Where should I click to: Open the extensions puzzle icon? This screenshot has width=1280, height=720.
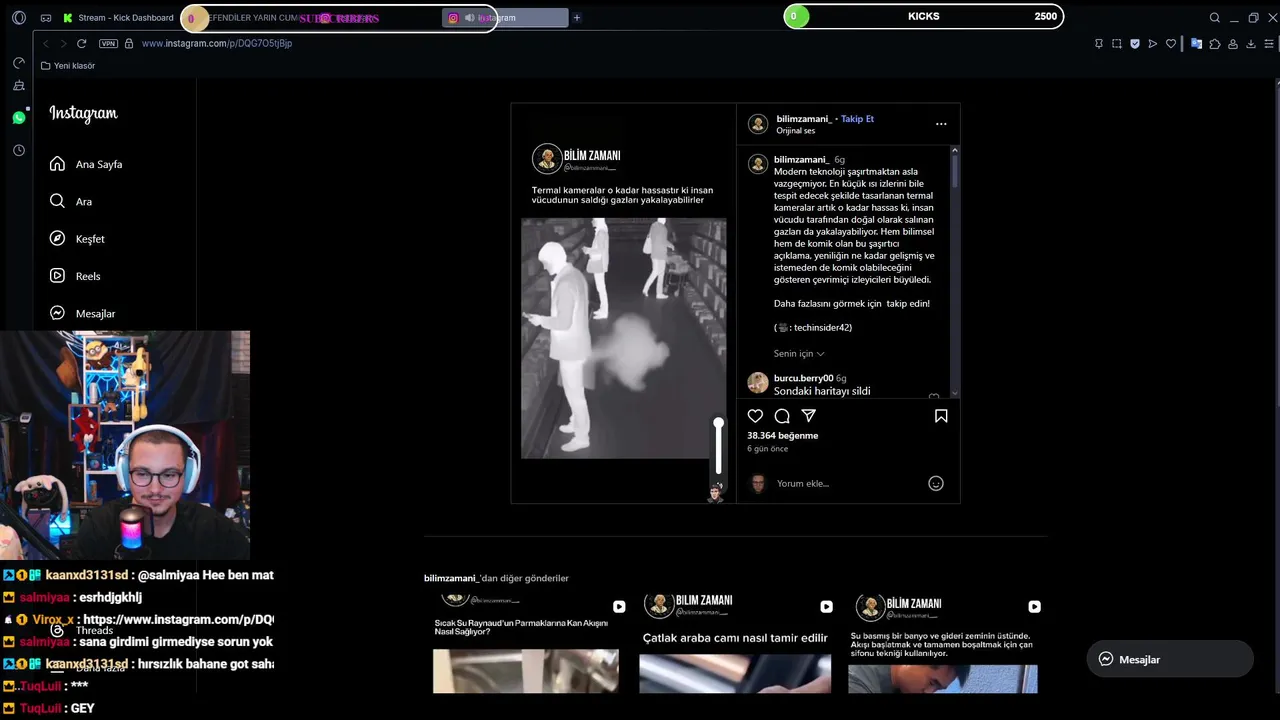click(1215, 44)
